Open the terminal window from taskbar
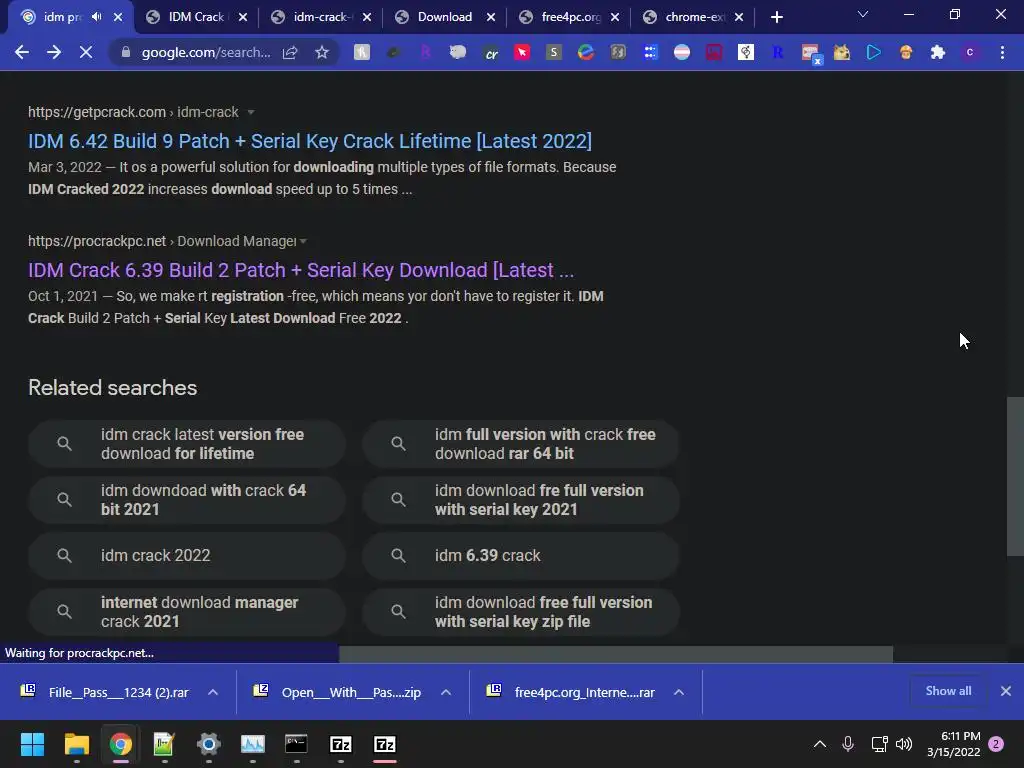Image resolution: width=1024 pixels, height=768 pixels. (296, 744)
